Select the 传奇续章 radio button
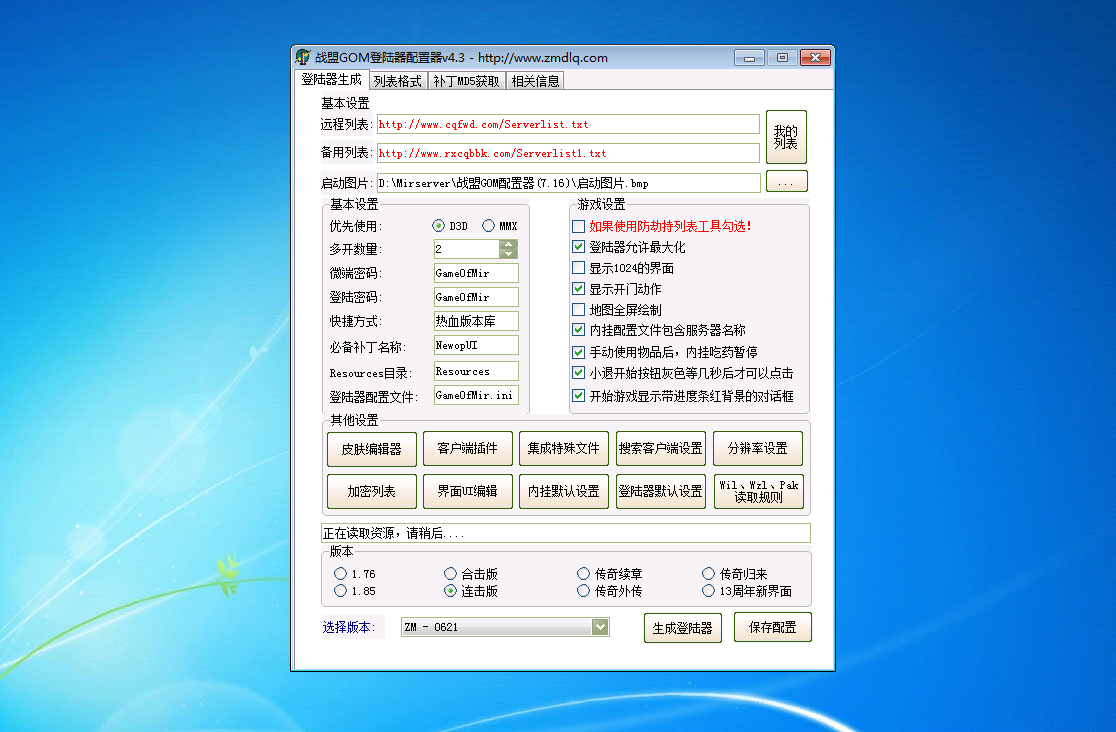 584,574
